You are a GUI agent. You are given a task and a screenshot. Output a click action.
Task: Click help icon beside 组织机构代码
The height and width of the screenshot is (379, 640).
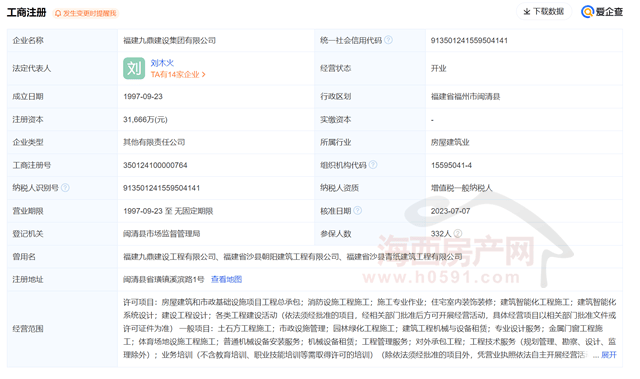click(373, 165)
